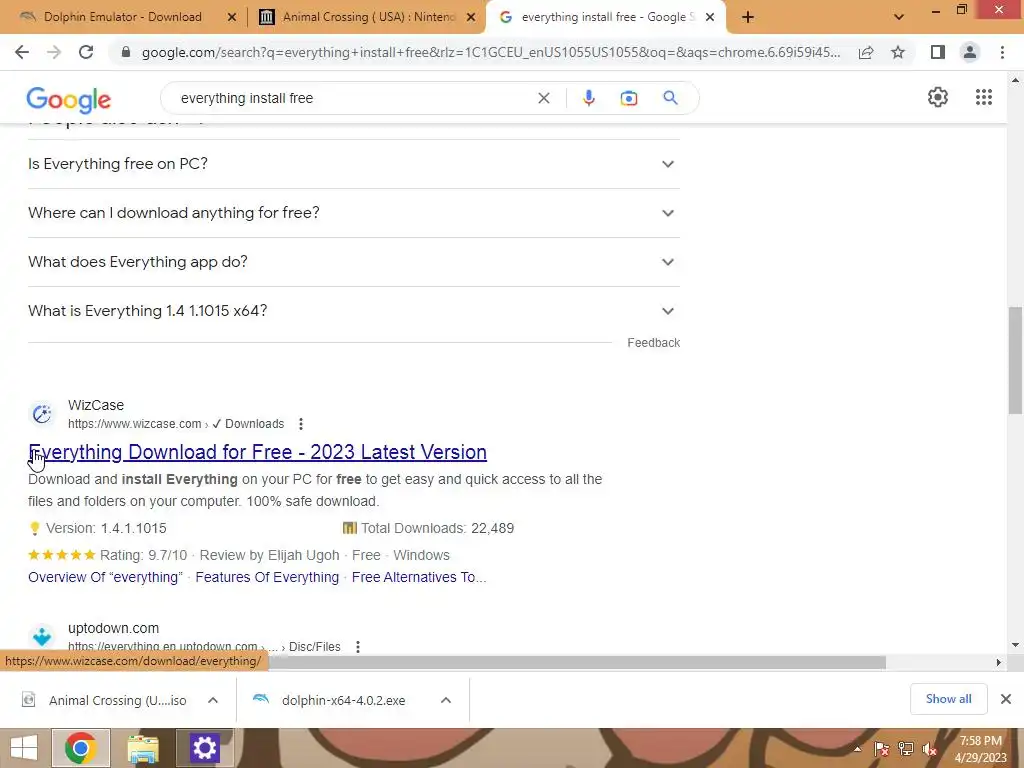Click the uptodown.com site name
Image resolution: width=1024 pixels, height=768 pixels.
(114, 628)
